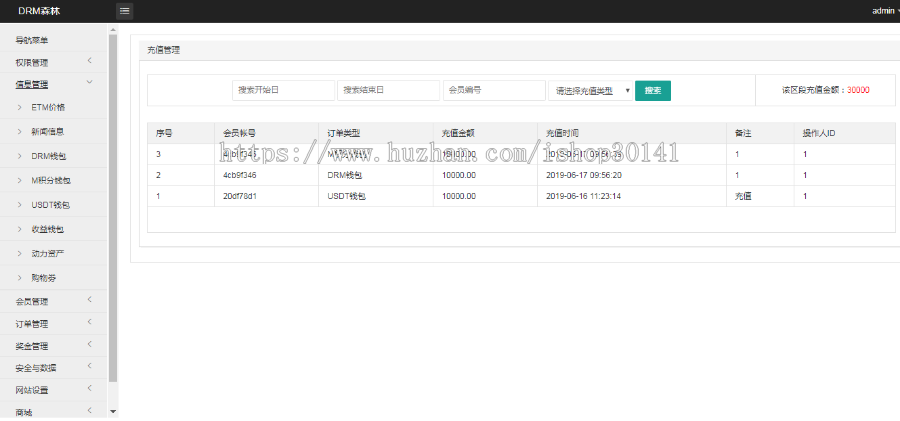Collapse the expanded menu above ETM价格 via its chevron
900x421 pixels.
point(90,83)
